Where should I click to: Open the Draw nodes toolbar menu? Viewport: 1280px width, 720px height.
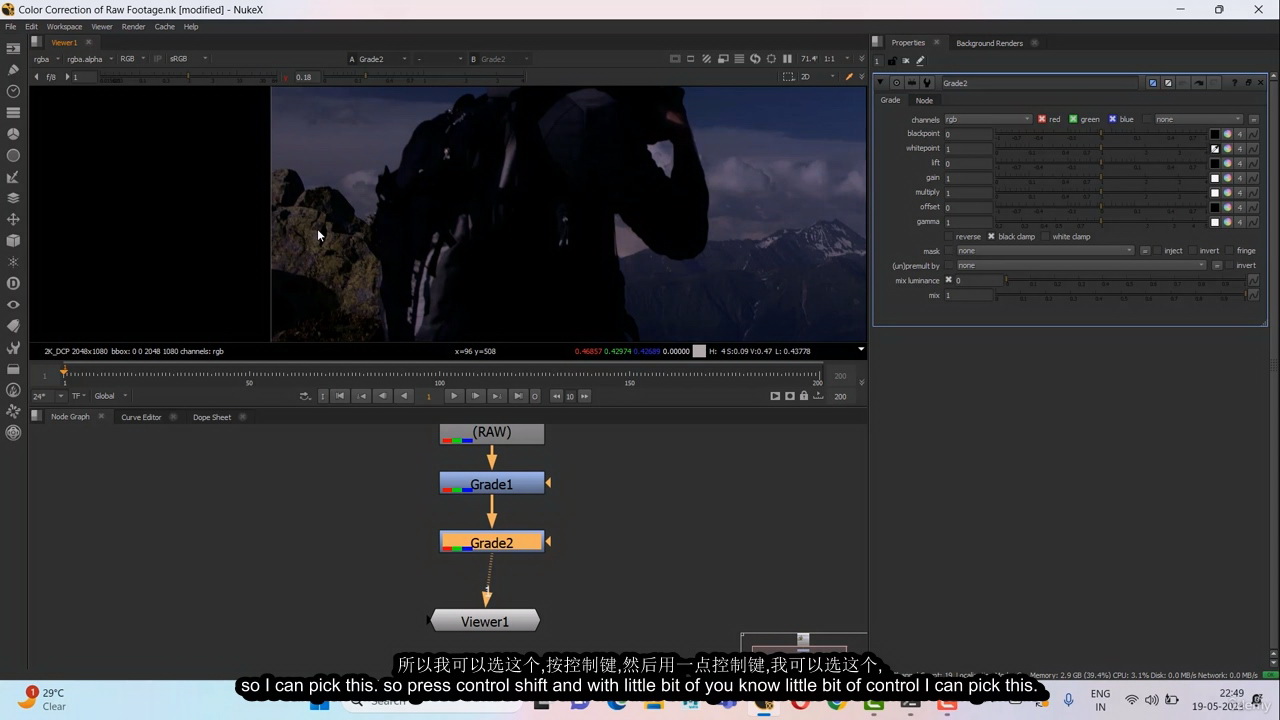13,70
